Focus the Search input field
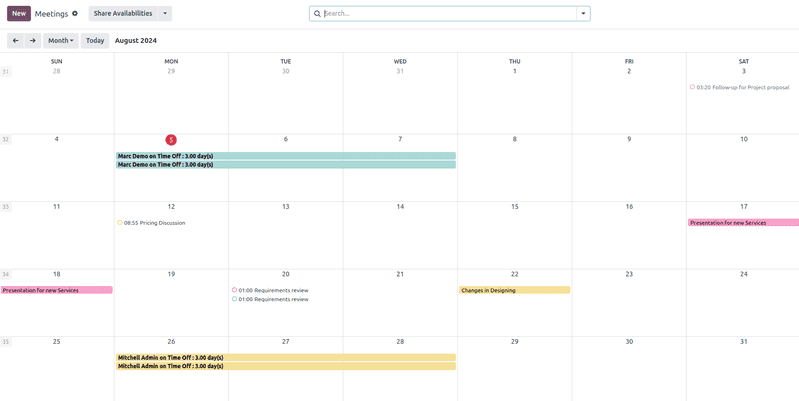 click(448, 14)
